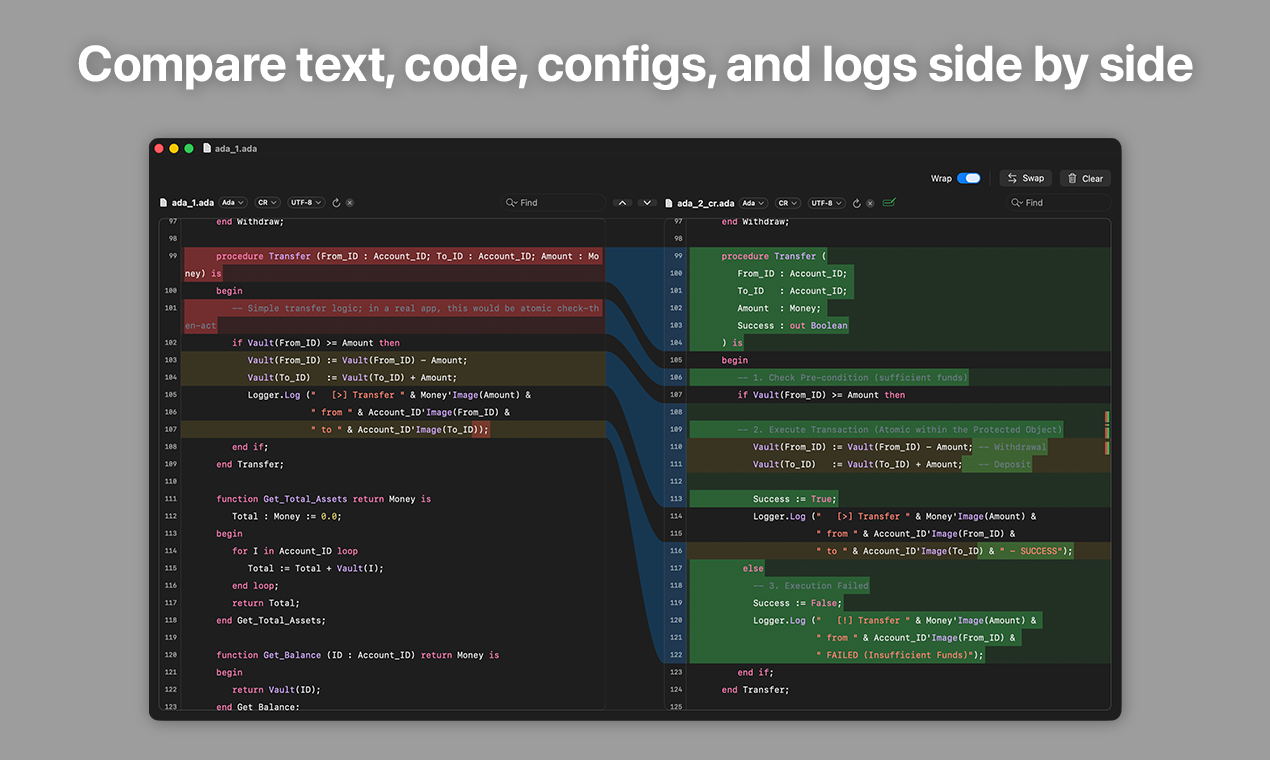Close the ada_1.ada file in left pane
The height and width of the screenshot is (760, 1270).
[x=350, y=202]
